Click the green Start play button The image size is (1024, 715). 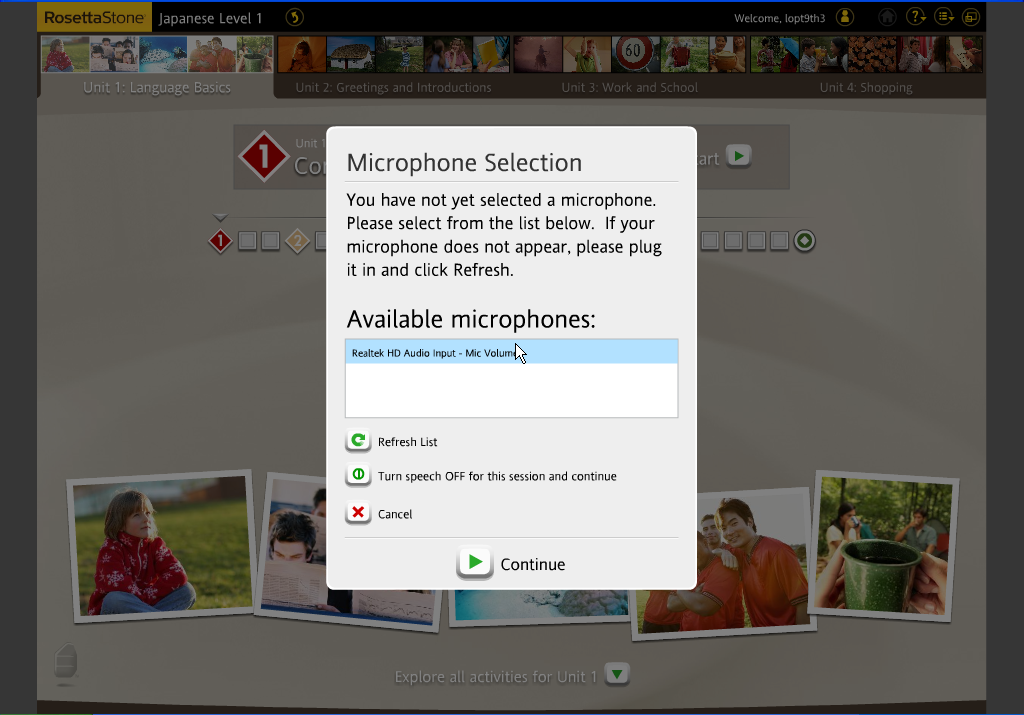738,156
